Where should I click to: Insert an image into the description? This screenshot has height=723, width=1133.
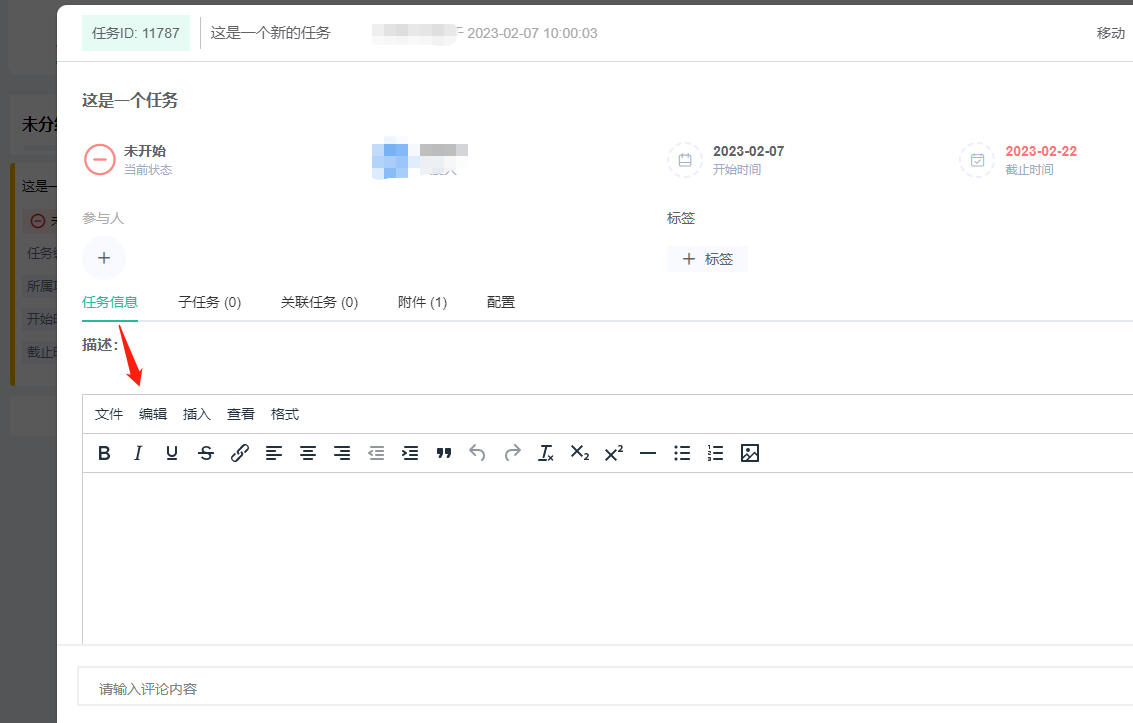[750, 453]
